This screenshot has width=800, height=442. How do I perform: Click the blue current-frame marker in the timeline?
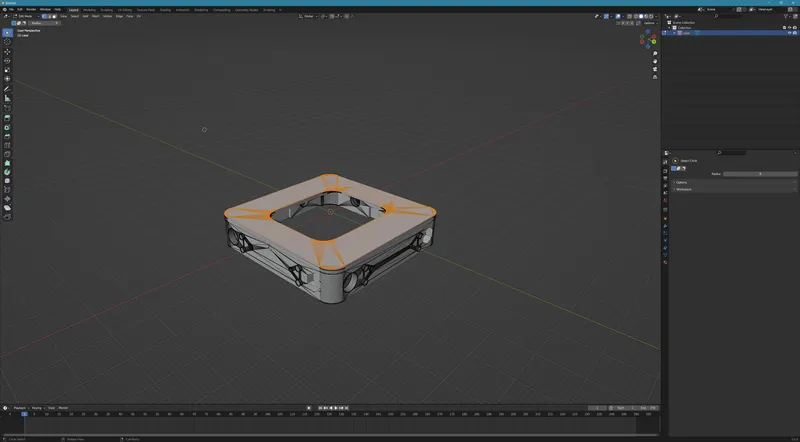[24, 414]
